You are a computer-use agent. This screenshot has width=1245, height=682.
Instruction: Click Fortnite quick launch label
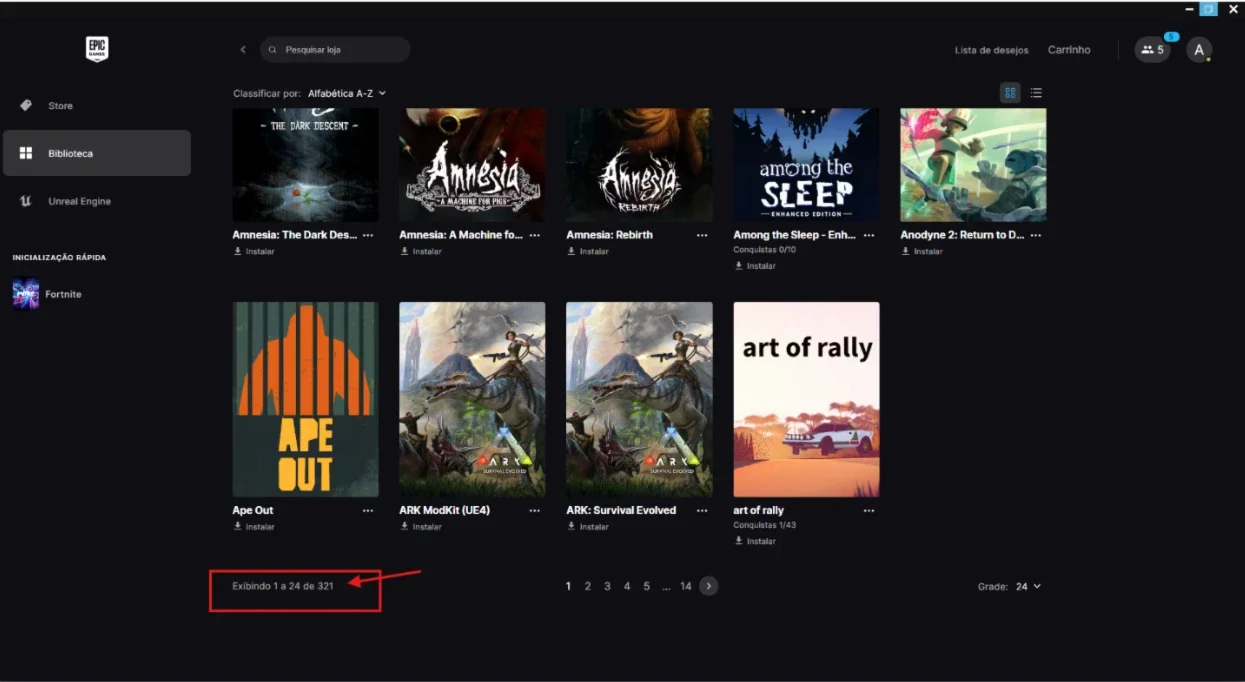point(63,294)
